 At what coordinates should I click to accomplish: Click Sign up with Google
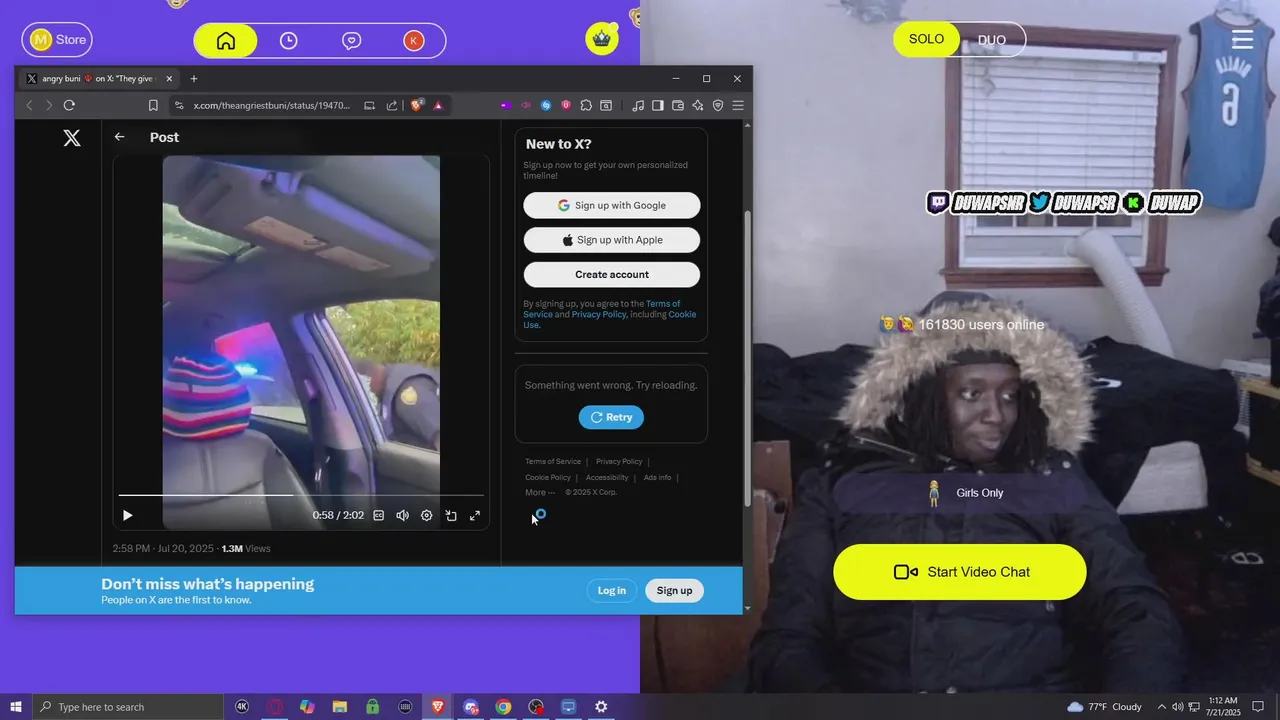(612, 205)
